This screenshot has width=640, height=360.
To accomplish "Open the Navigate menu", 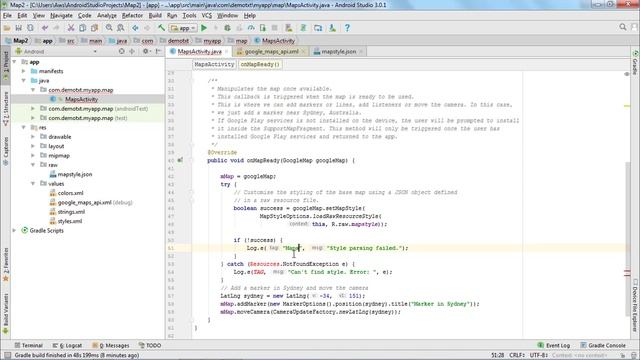I will 61,16.
